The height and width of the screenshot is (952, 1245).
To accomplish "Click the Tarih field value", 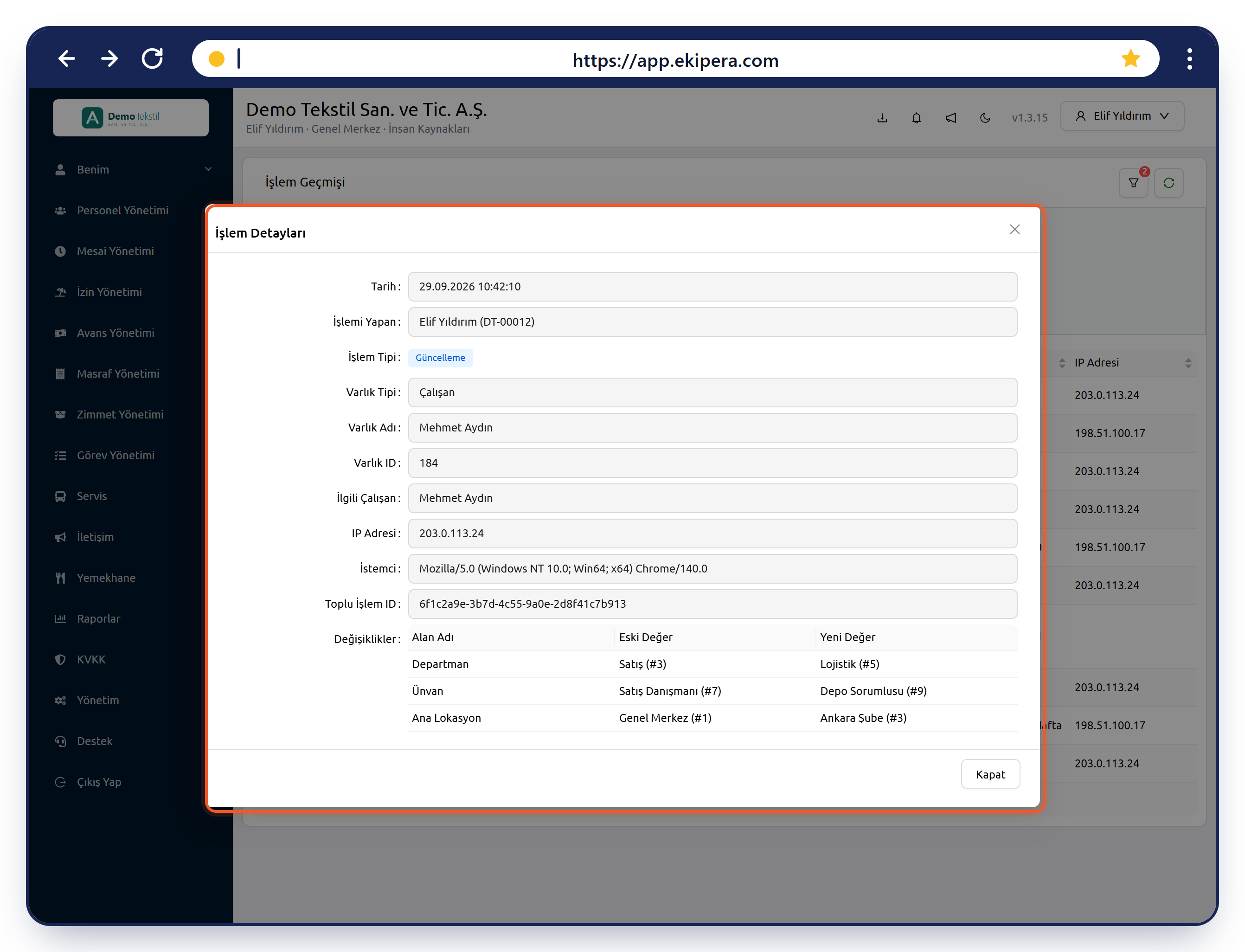I will point(712,287).
